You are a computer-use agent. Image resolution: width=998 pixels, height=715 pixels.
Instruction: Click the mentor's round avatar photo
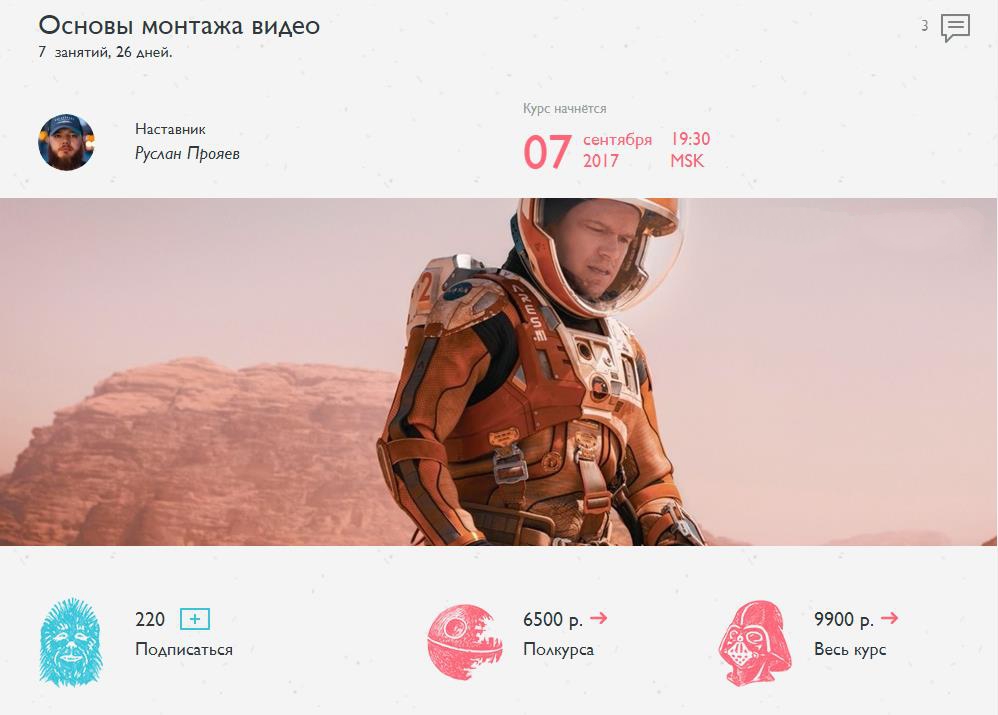(x=66, y=142)
